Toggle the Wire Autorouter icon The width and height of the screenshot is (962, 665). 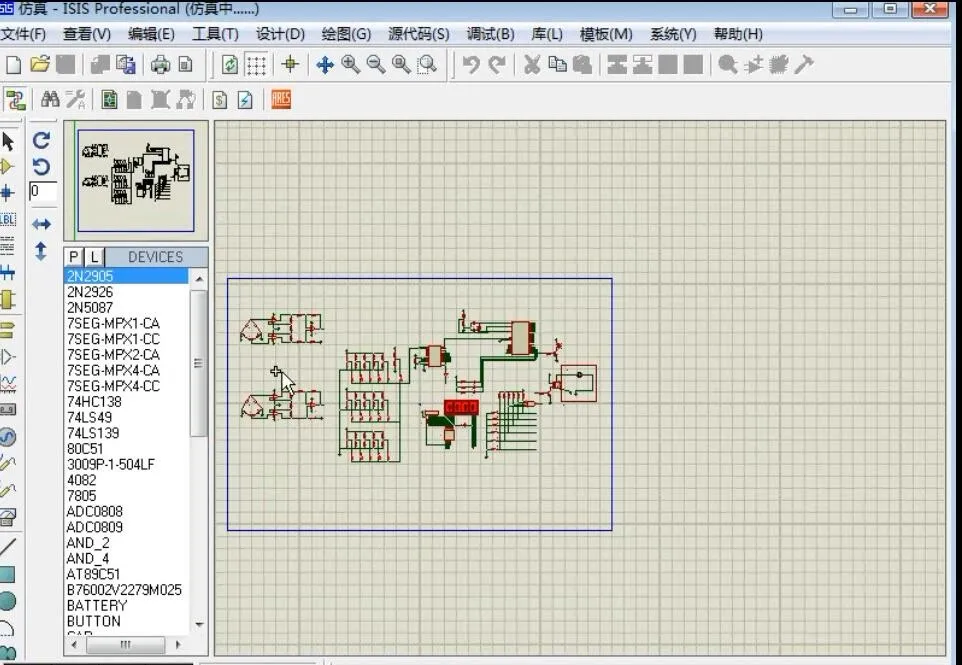15,99
